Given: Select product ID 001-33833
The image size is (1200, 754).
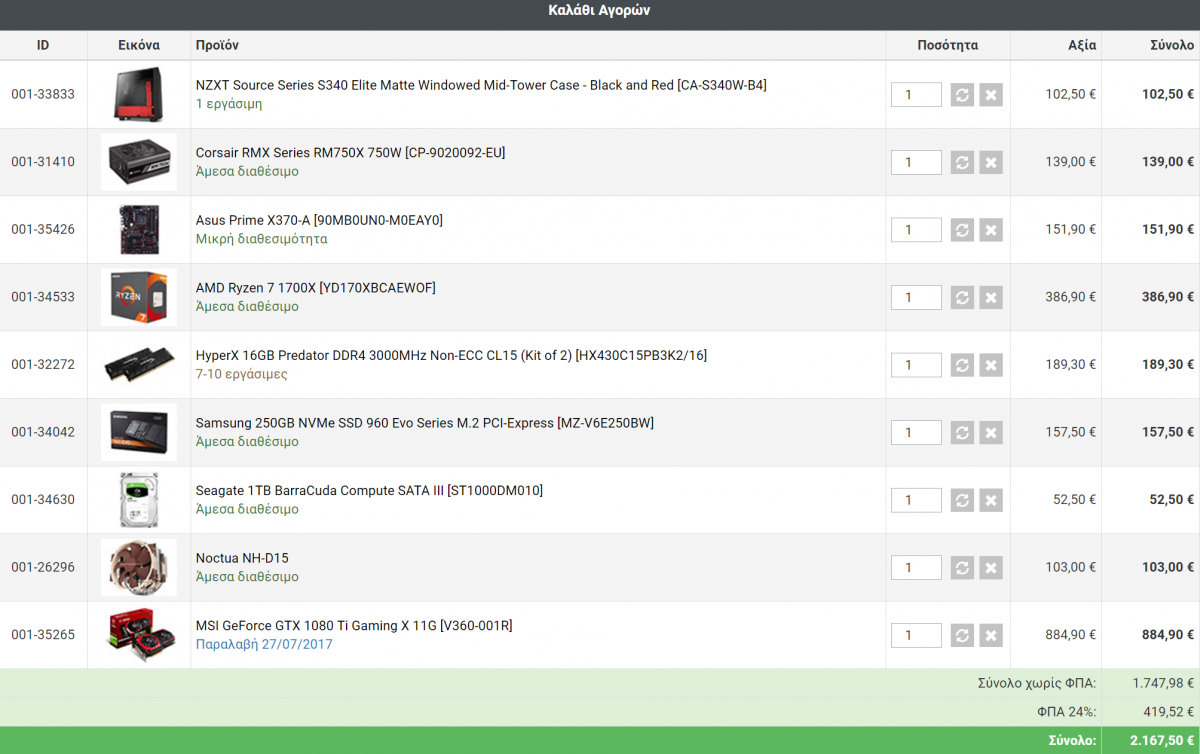Looking at the screenshot, I should [43, 94].
